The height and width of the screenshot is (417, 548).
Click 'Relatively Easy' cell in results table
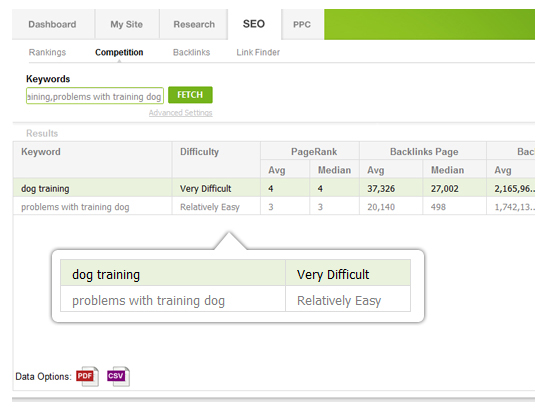(x=216, y=206)
